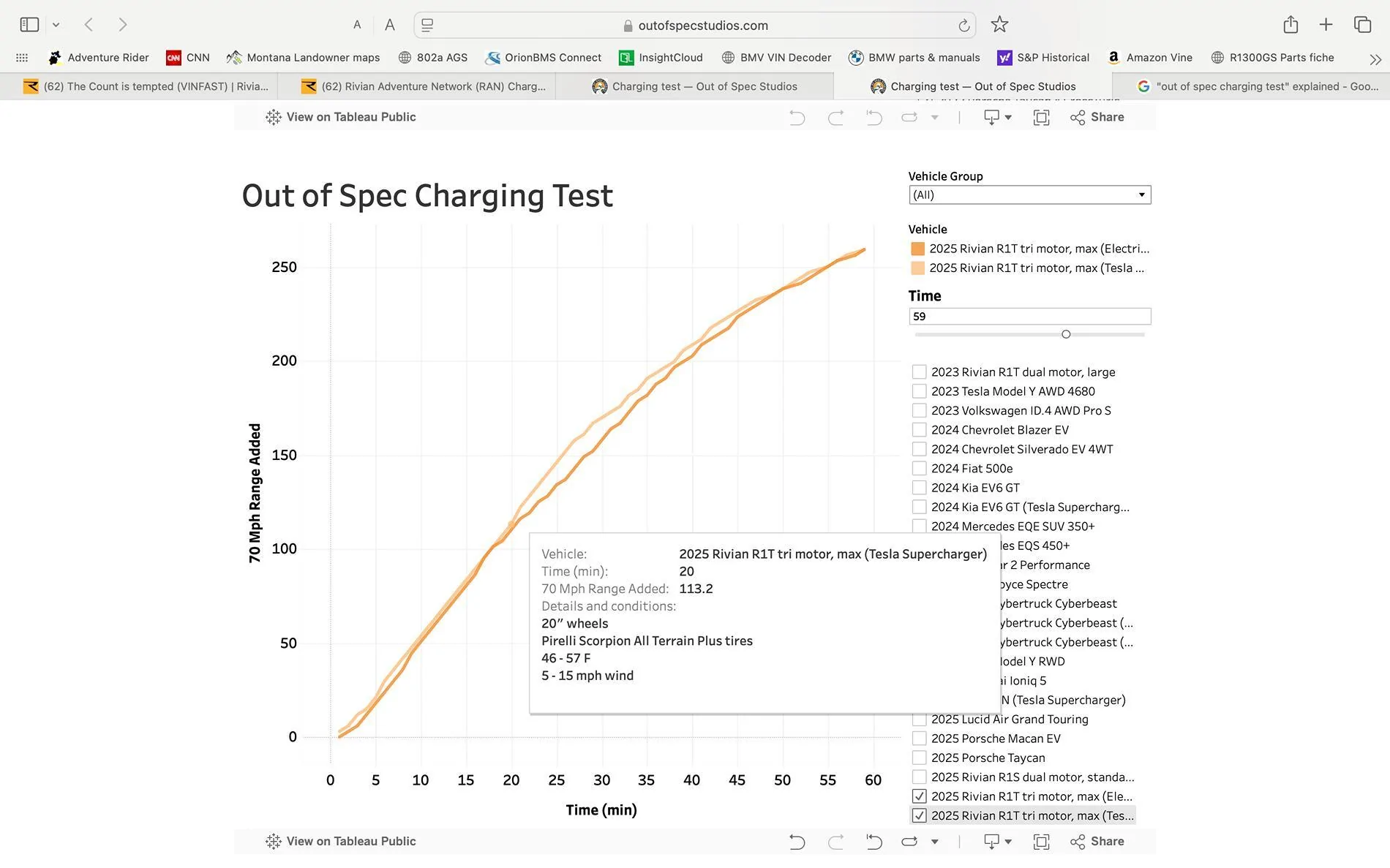Open the Adventure Rider bookmark

[98, 58]
